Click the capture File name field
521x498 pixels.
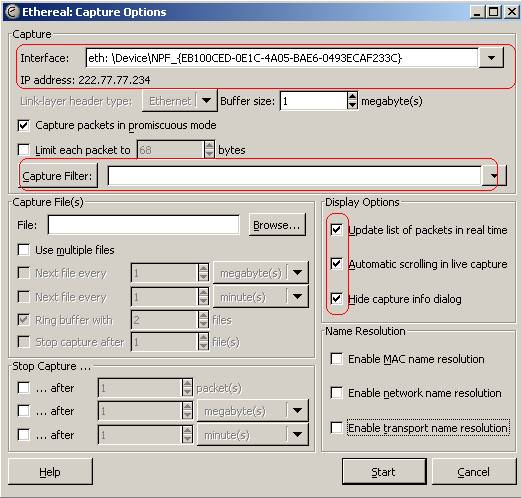(x=143, y=225)
